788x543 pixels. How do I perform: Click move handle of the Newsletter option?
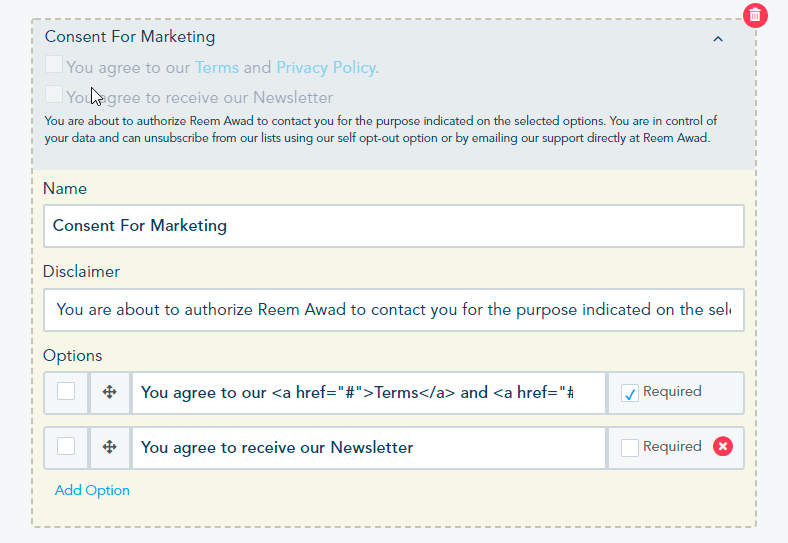(110, 447)
